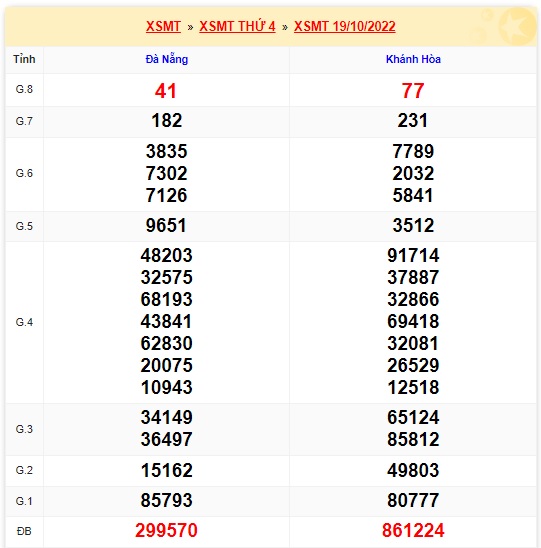
Task: Open the XSMT 19/10/2022 link
Action: (345, 27)
